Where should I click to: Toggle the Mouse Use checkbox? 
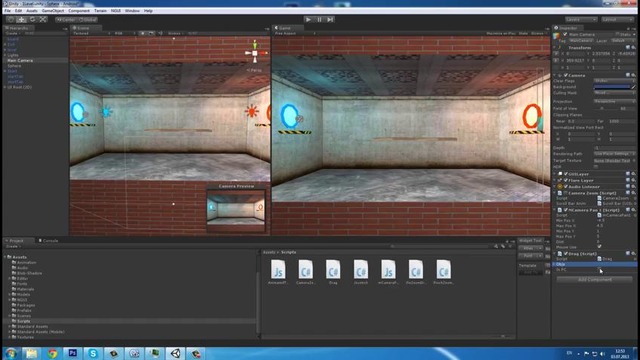(599, 247)
